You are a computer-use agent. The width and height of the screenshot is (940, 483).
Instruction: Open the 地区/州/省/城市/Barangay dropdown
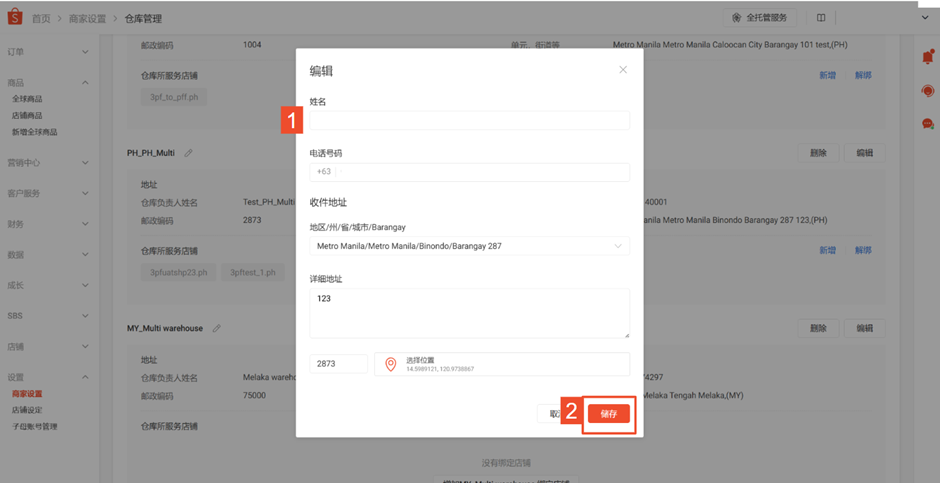469,246
